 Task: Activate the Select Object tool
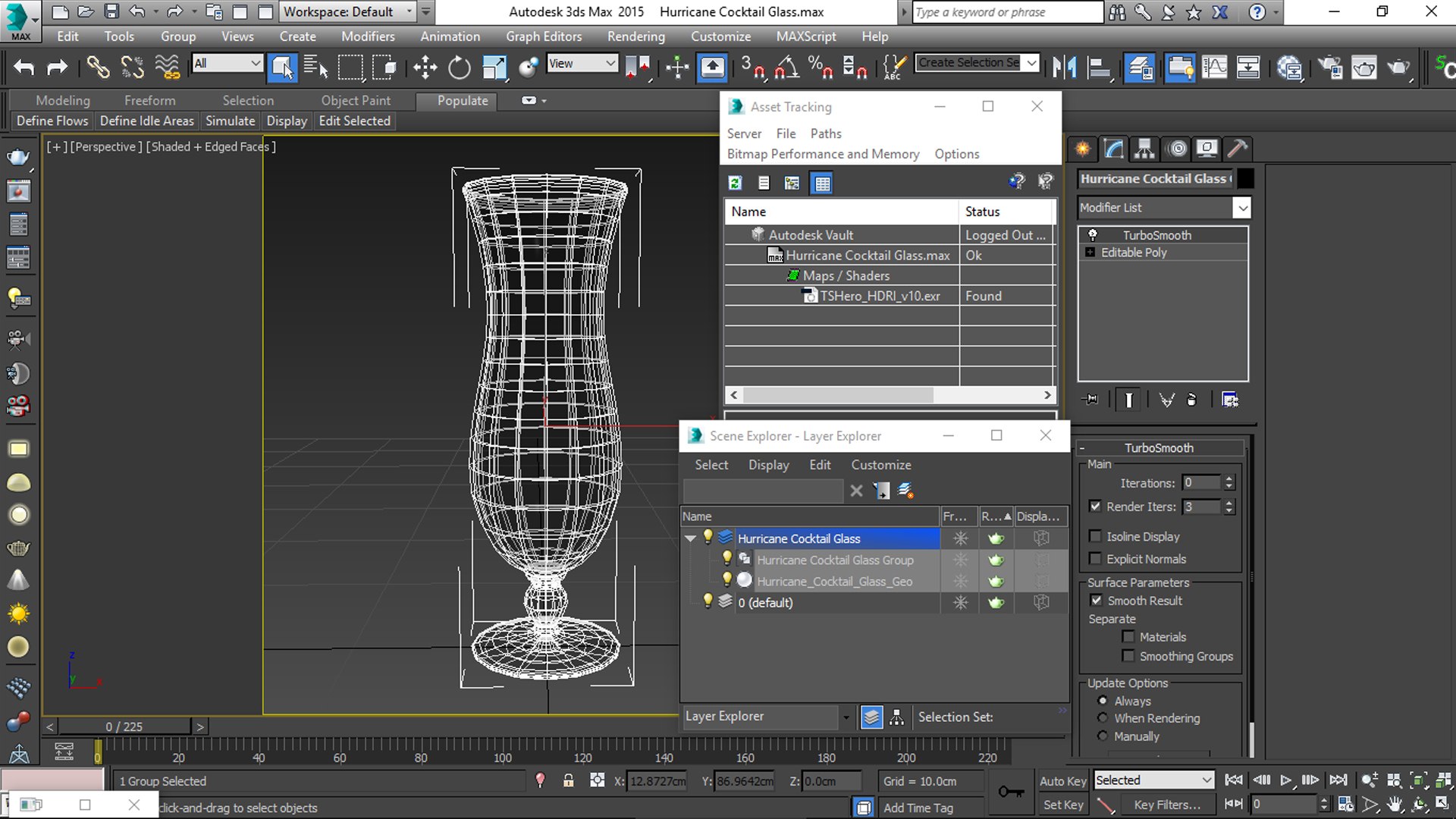click(281, 67)
